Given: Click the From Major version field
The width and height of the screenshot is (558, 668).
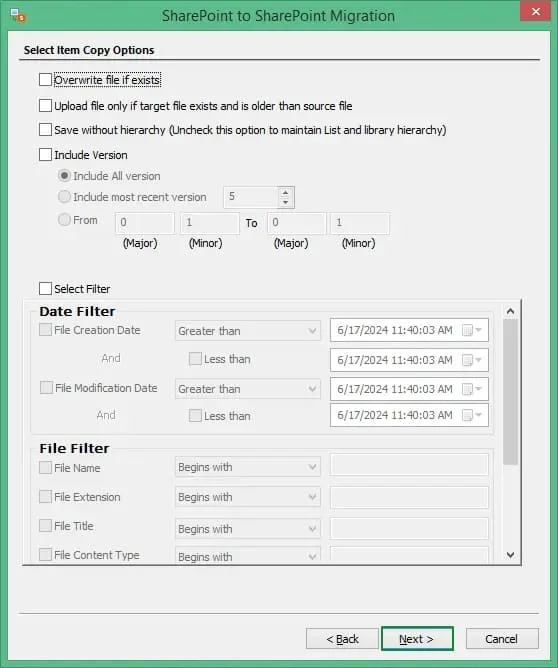Looking at the screenshot, I should click(x=145, y=223).
